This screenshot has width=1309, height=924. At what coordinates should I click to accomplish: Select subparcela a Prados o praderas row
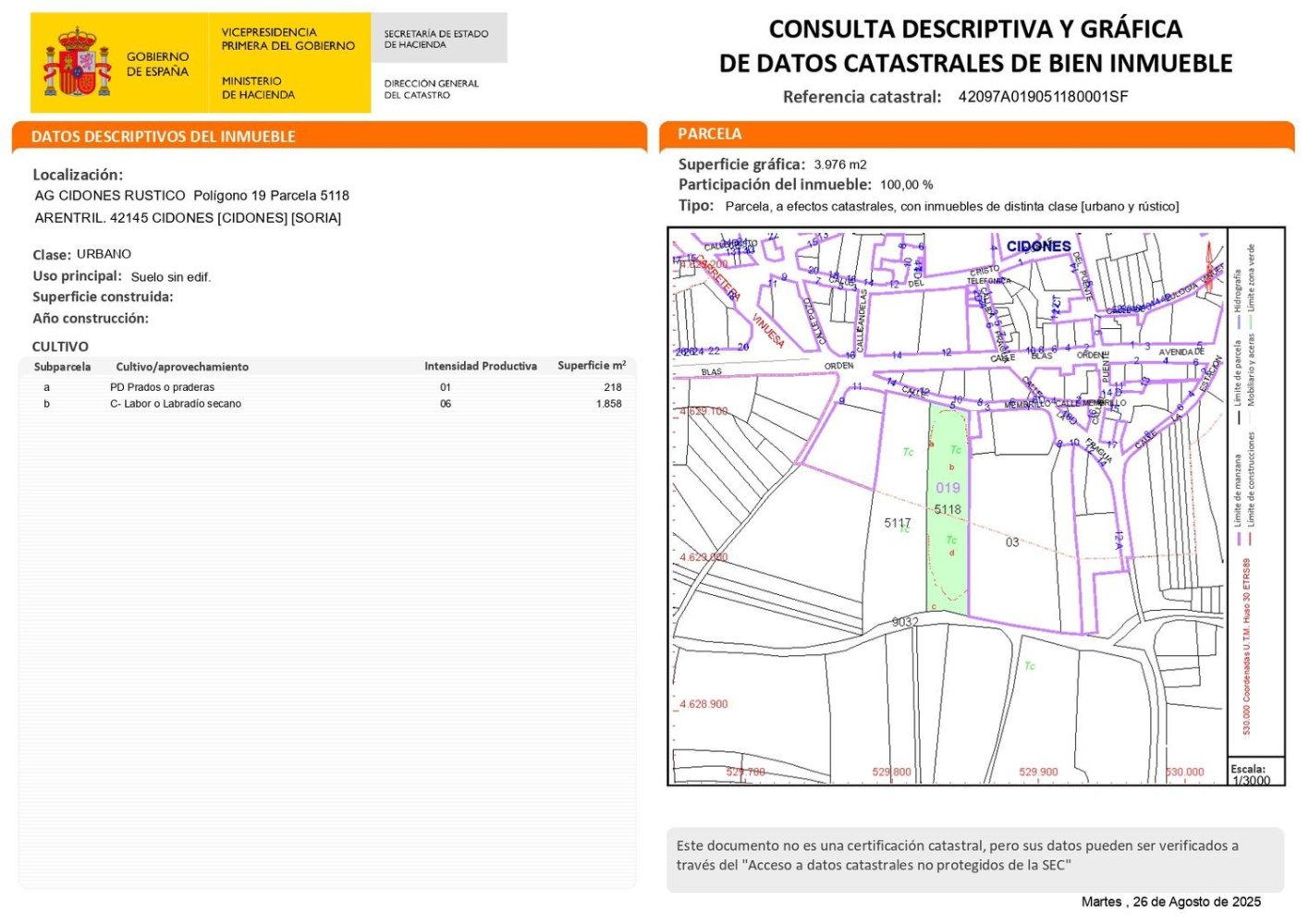(328, 387)
